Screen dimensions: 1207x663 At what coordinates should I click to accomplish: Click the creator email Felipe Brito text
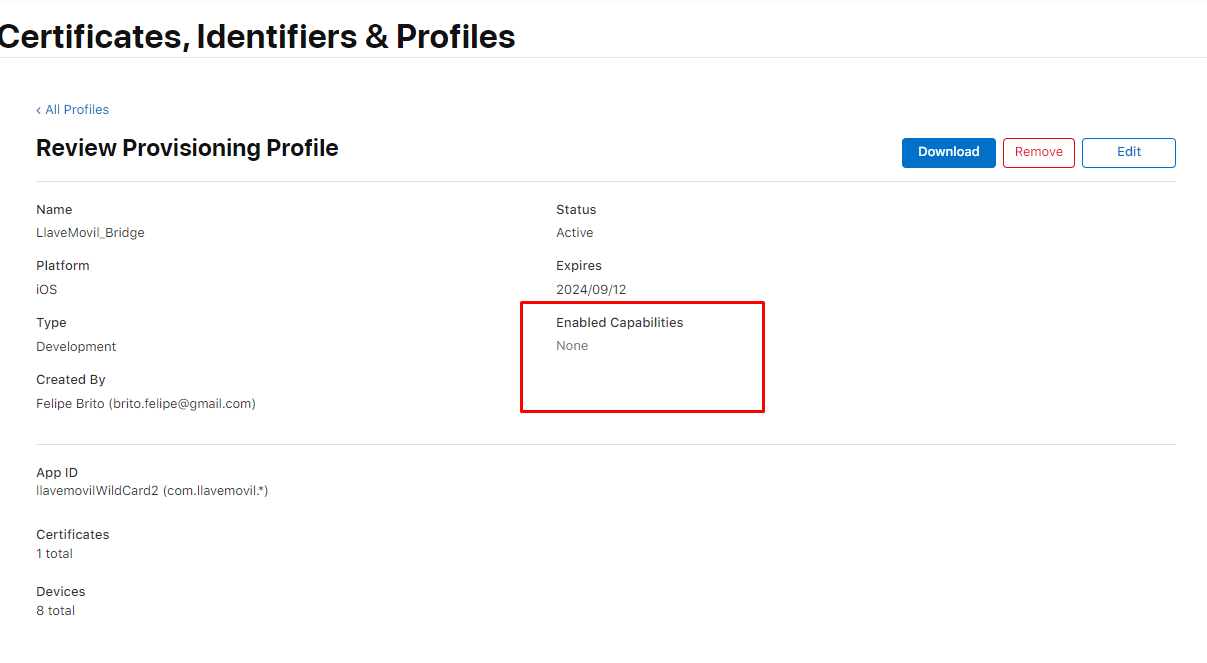point(146,404)
